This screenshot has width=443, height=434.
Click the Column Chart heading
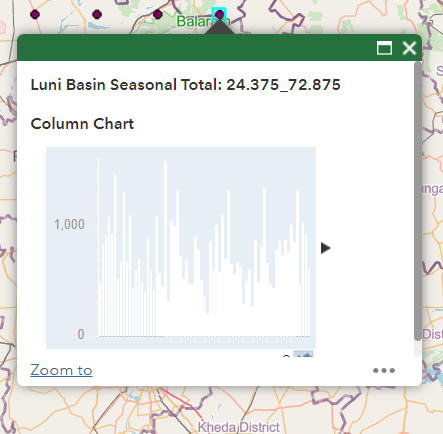82,124
